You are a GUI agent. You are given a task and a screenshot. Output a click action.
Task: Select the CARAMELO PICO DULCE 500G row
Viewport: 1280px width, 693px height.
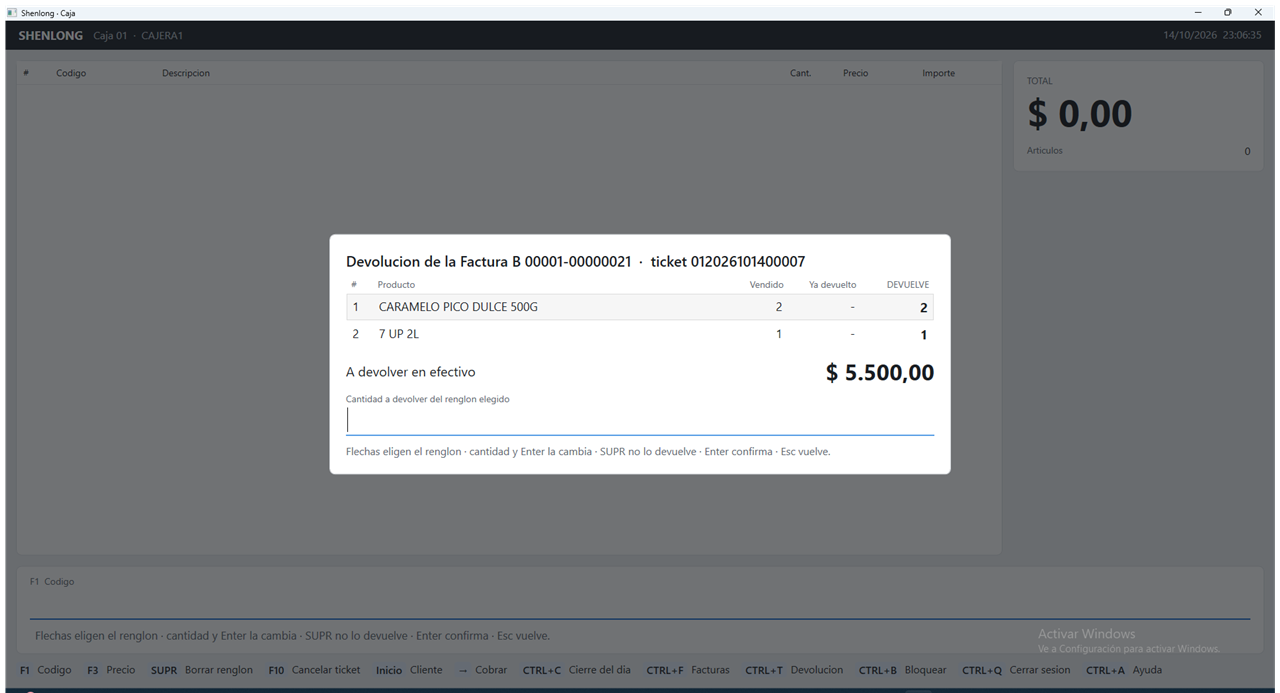pyautogui.click(x=640, y=307)
